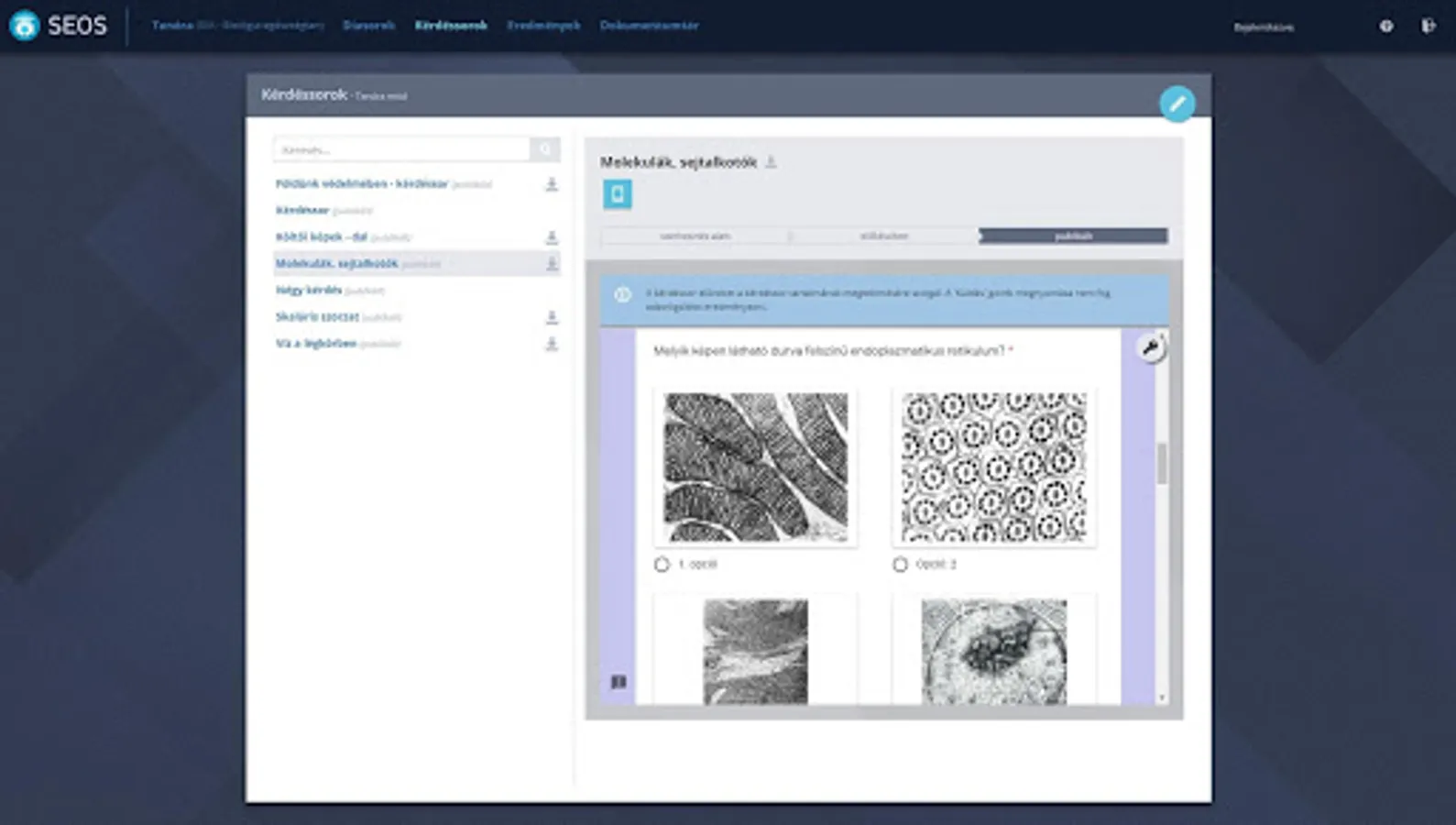Click the blue device preview icon
Screen dimensions: 1456x825
pyautogui.click(x=617, y=194)
